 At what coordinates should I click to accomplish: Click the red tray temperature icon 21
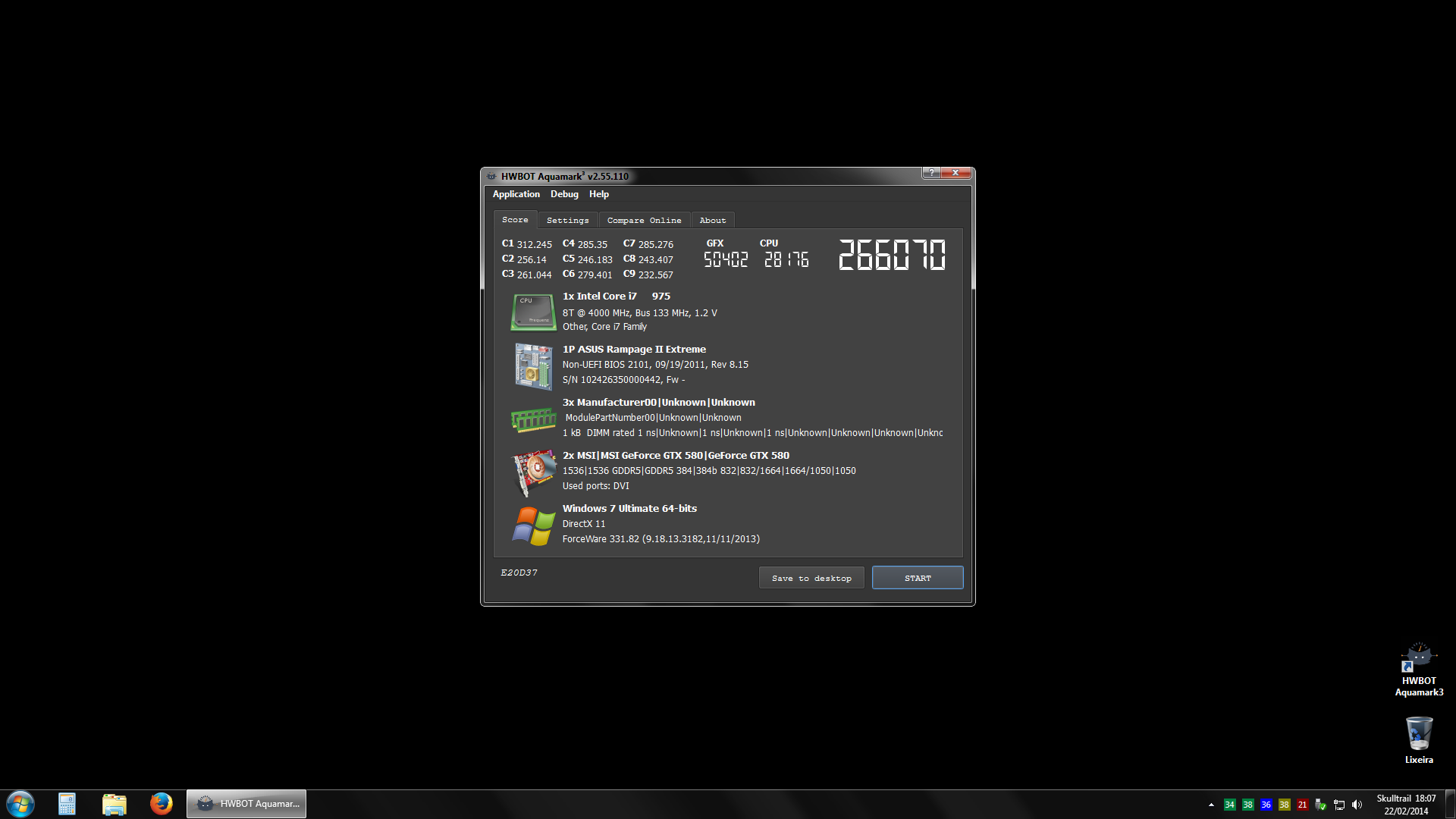(x=1302, y=805)
